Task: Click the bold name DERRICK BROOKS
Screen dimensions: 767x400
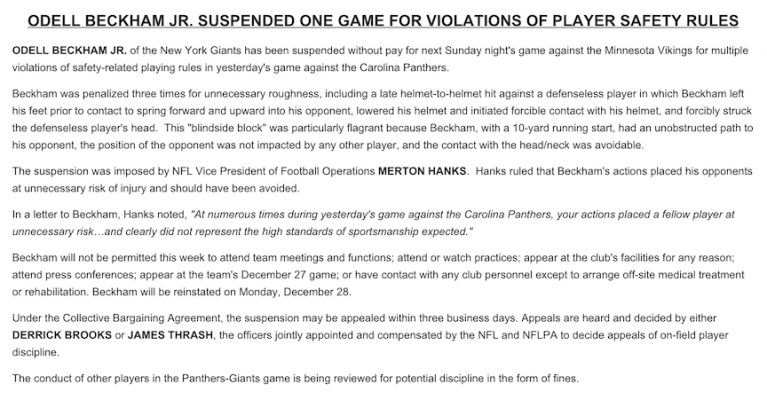Action: pyautogui.click(x=62, y=335)
